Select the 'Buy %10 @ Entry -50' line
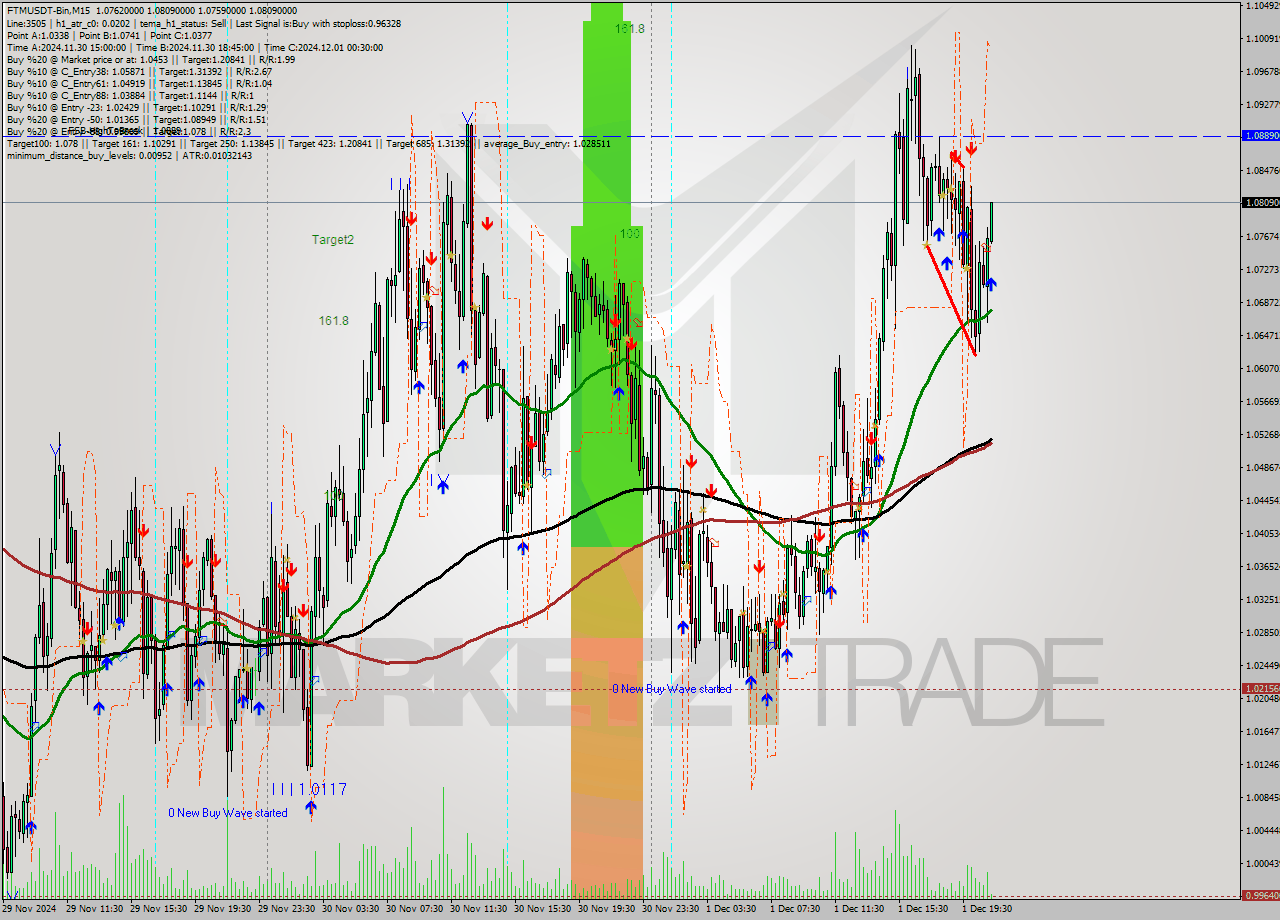1280x920 pixels. coord(136,119)
